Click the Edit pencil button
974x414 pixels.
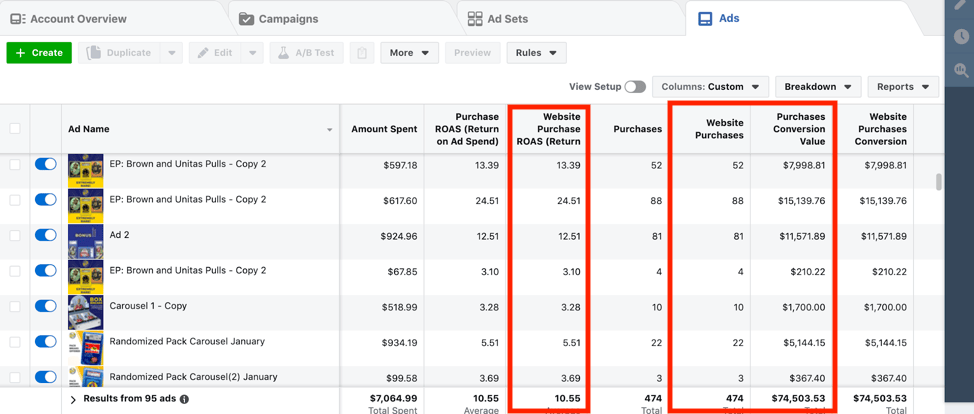click(215, 53)
